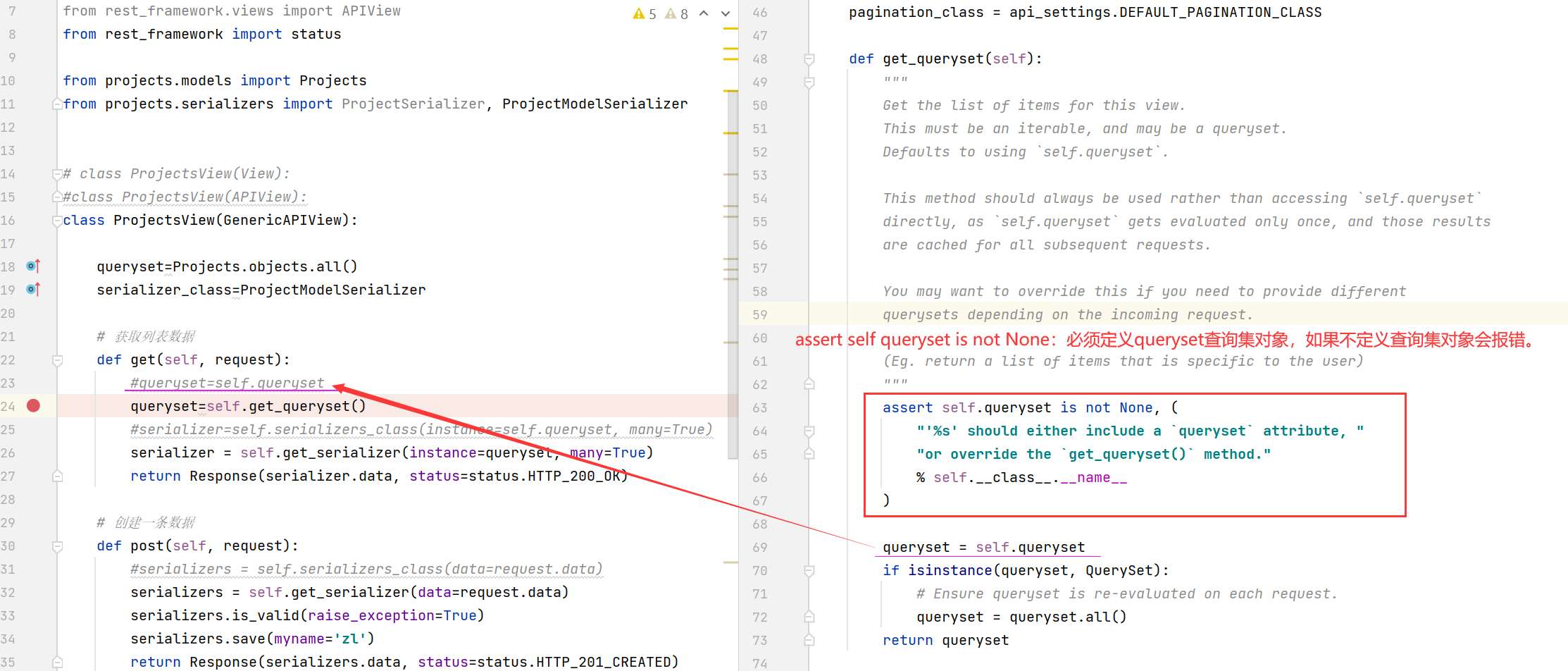Click 'def get_queryset(self):' in right pane
This screenshot has height=671, width=1568.
(x=945, y=59)
